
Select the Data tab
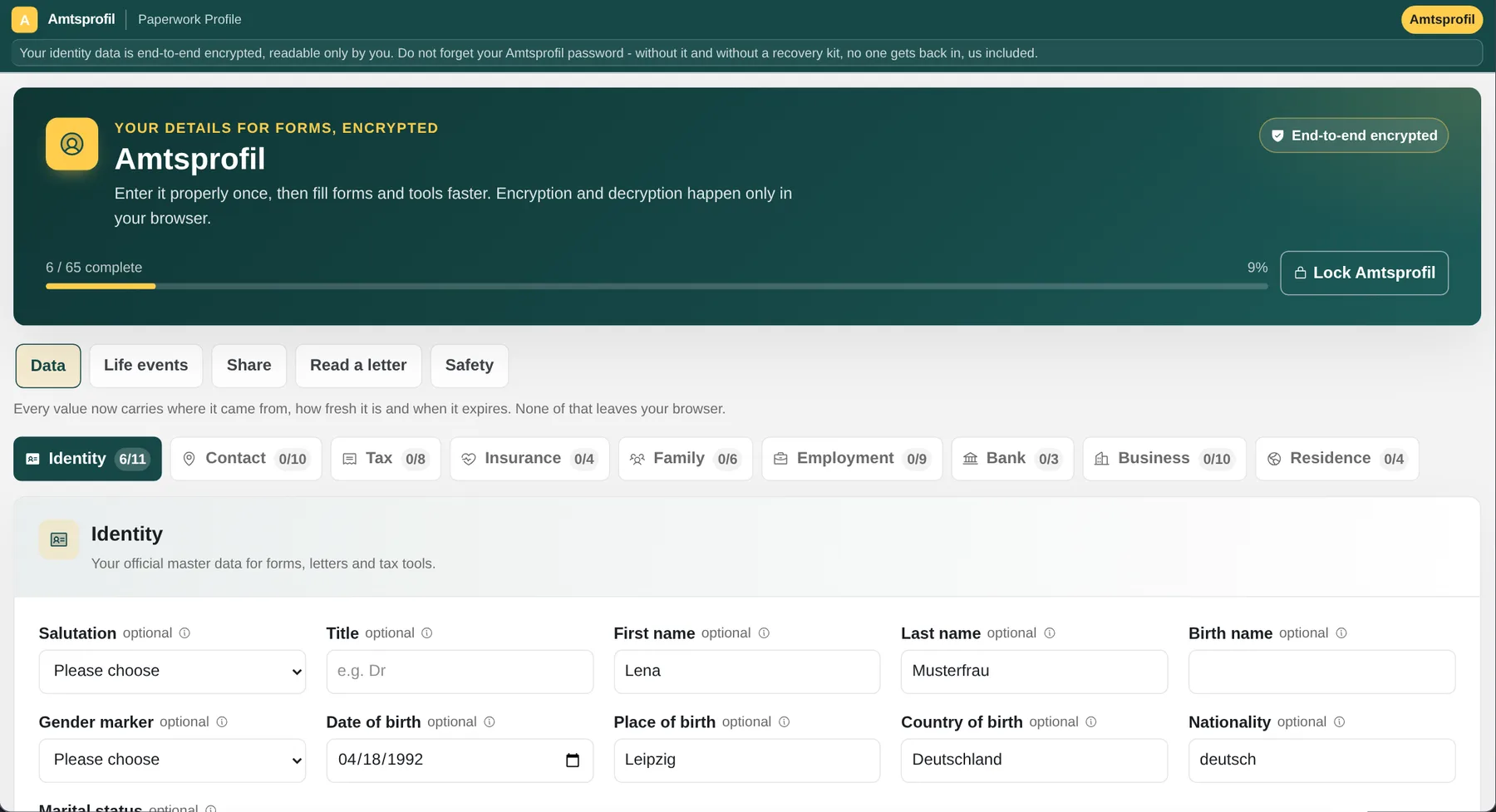48,366
